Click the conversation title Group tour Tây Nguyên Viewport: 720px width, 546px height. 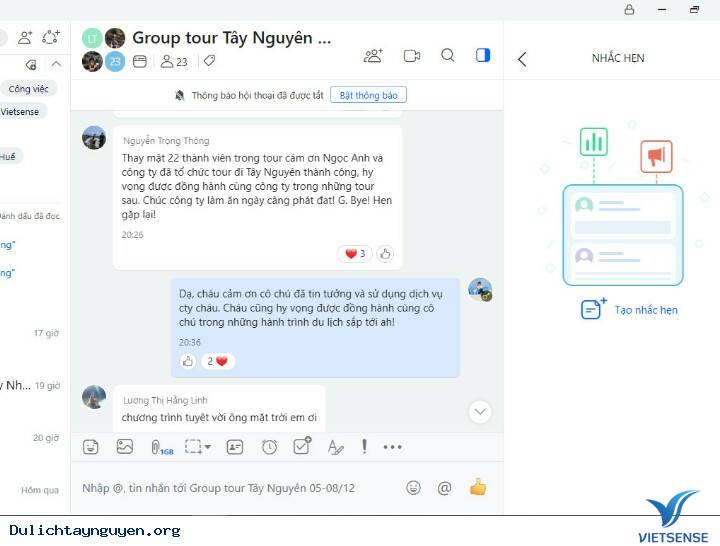(231, 38)
